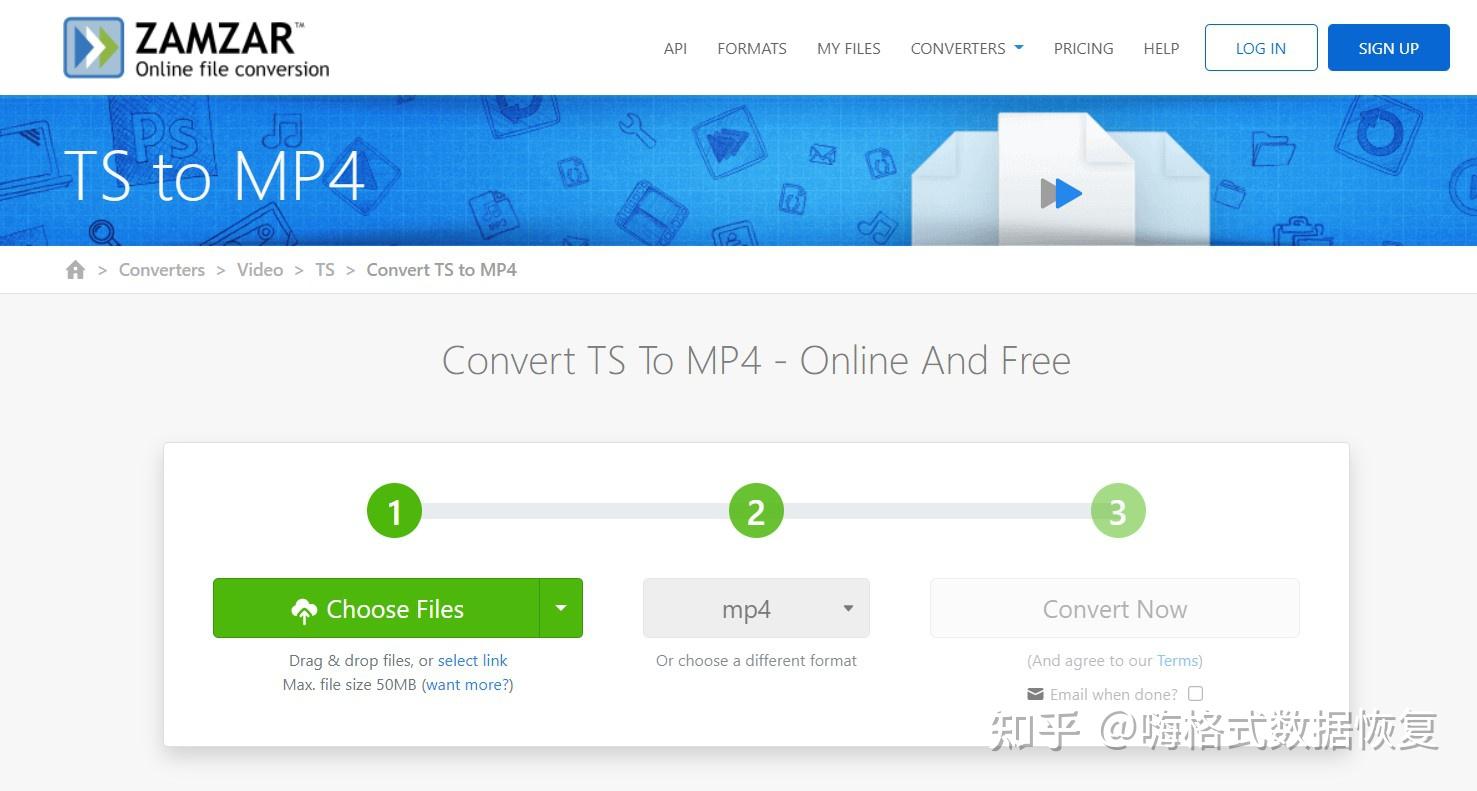The height and width of the screenshot is (791, 1477).
Task: Open the Choose Files dropdown arrow
Action: click(x=561, y=608)
